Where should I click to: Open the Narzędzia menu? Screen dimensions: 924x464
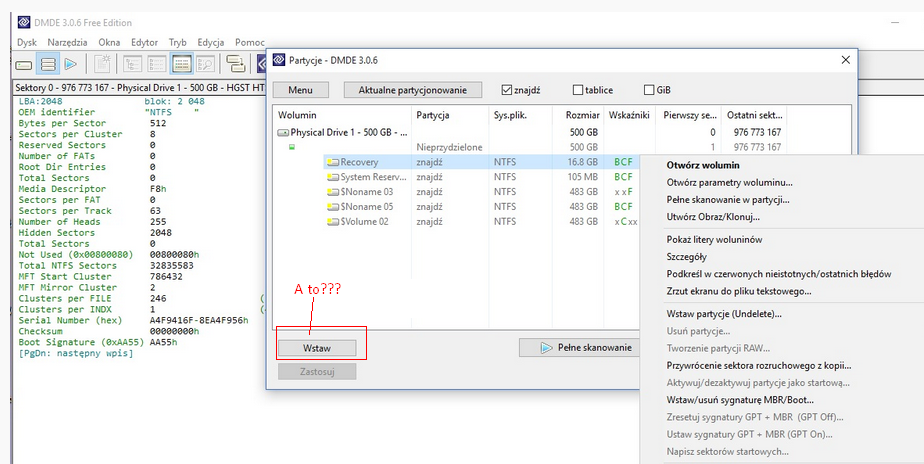[x=67, y=42]
